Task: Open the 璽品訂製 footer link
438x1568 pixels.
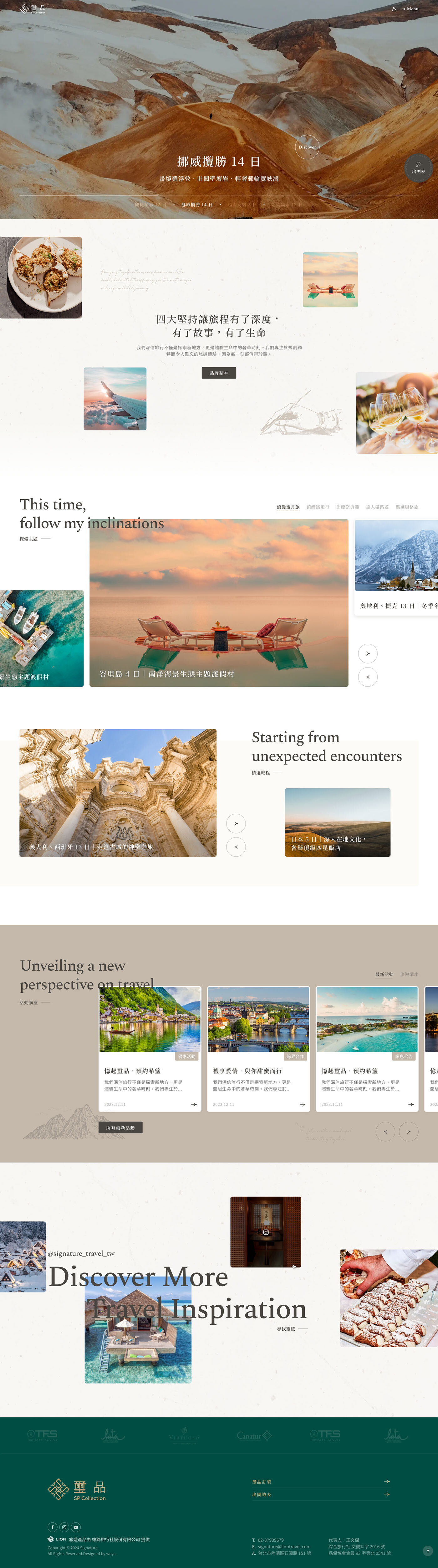Action: 321,1482
